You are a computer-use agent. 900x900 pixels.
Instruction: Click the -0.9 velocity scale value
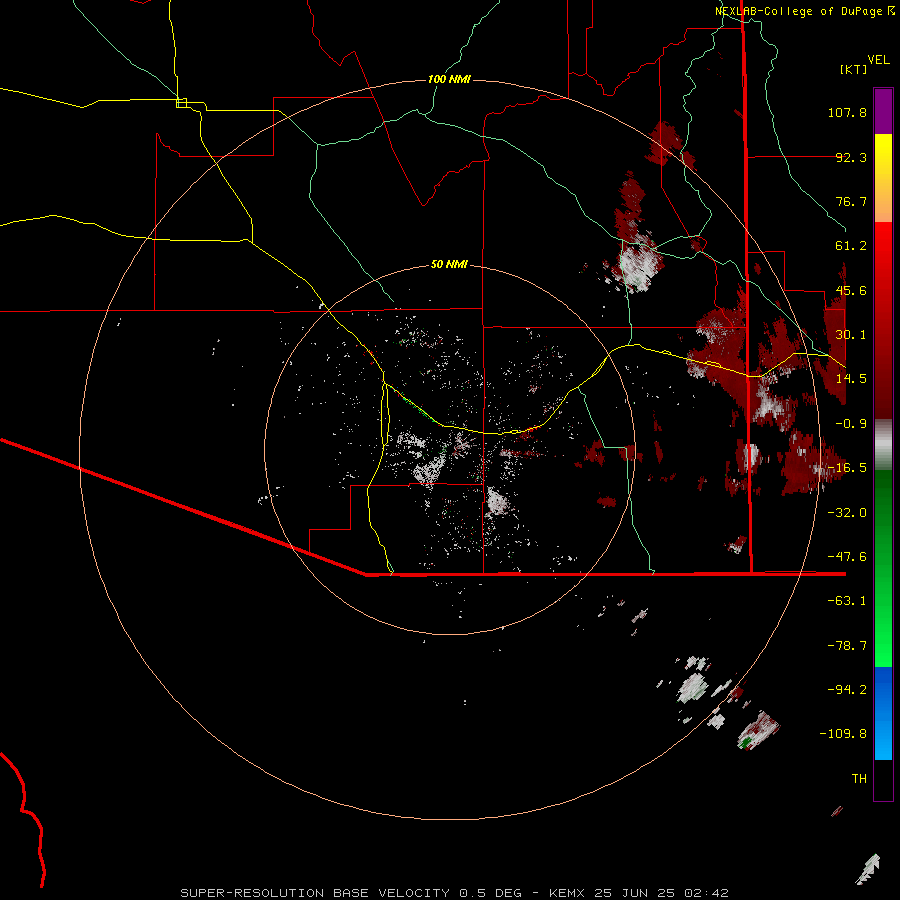pyautogui.click(x=851, y=424)
